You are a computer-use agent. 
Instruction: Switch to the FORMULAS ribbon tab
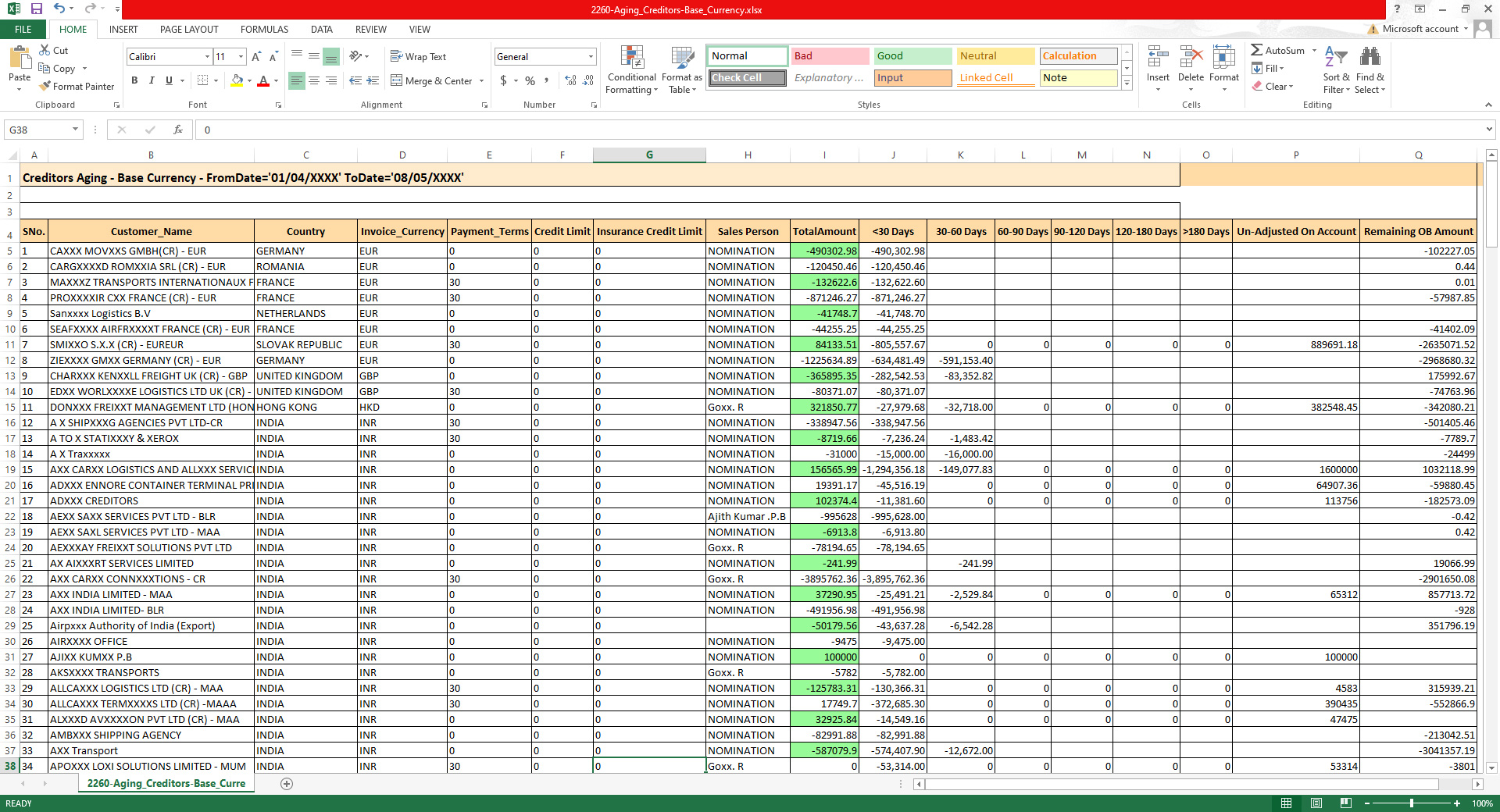click(x=264, y=30)
